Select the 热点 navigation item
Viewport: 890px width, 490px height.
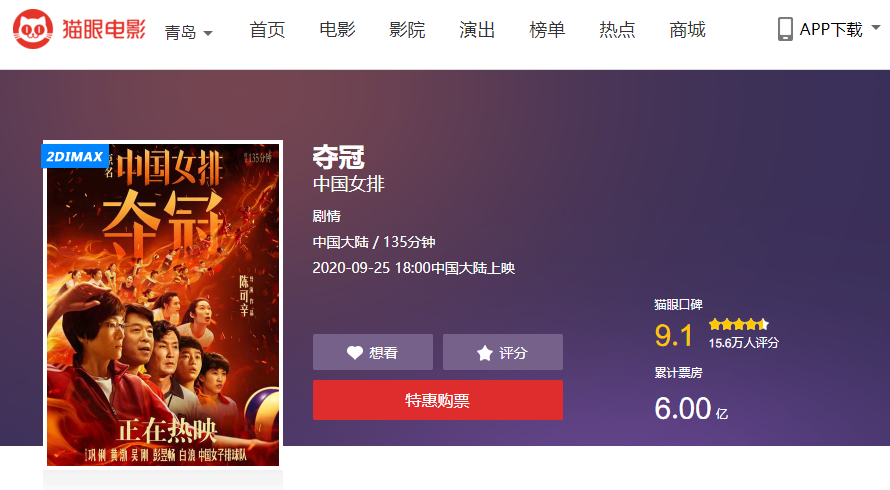[x=617, y=30]
